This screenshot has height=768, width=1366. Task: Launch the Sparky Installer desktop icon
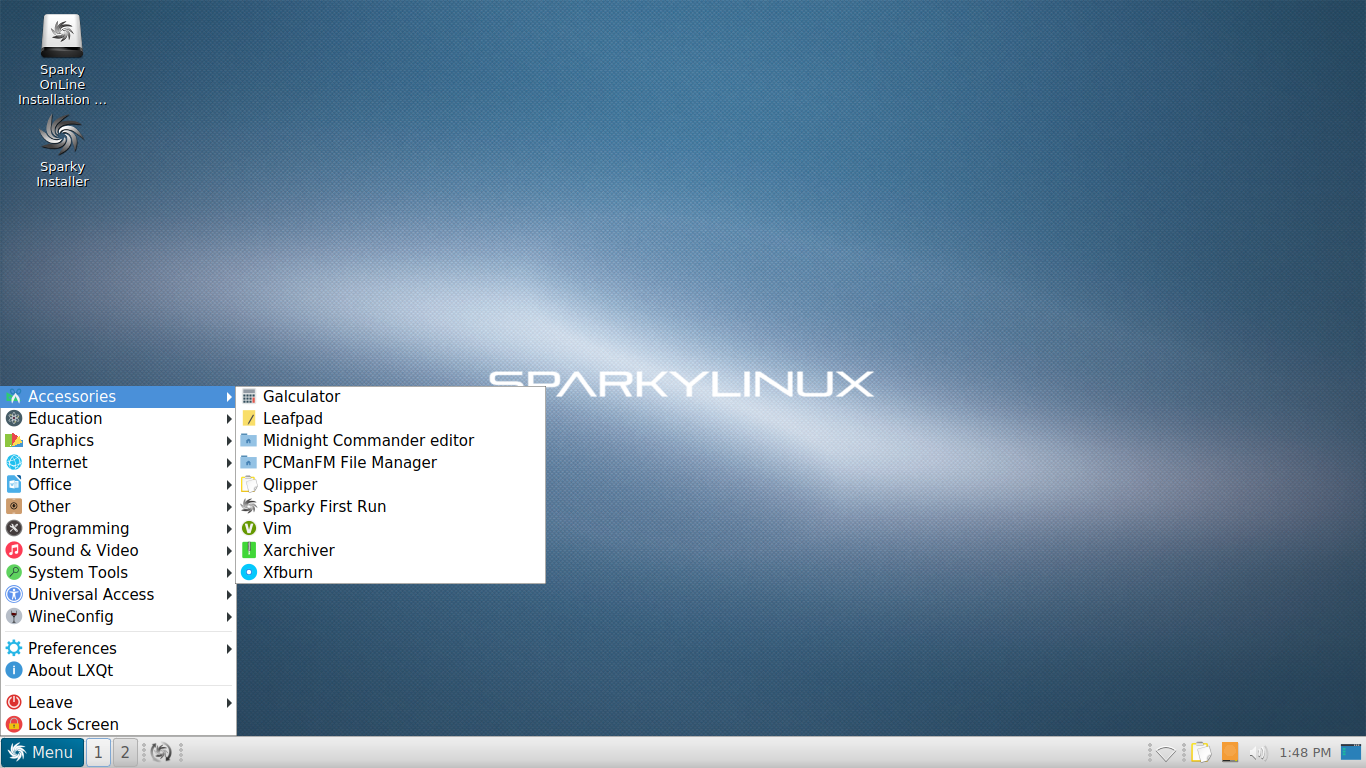click(x=62, y=150)
